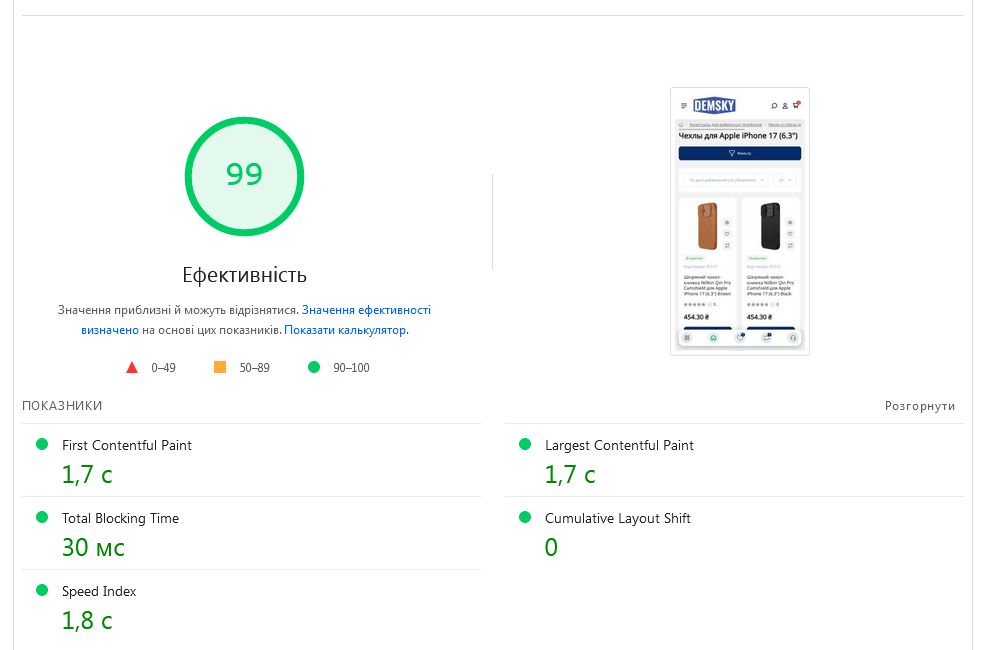Click the green dot beside Speed Index
The width and height of the screenshot is (985, 650).
coord(42,590)
